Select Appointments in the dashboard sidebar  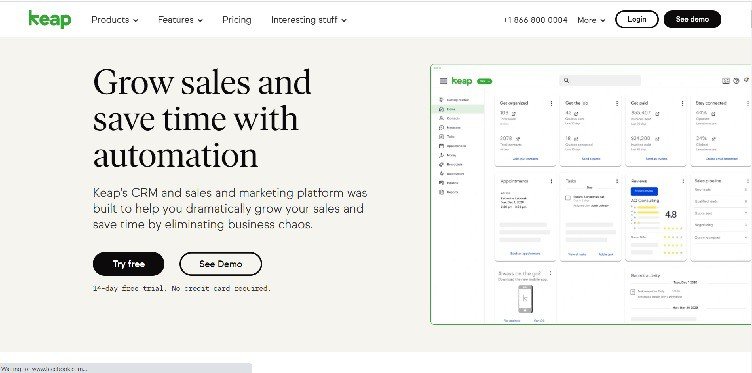[452, 146]
